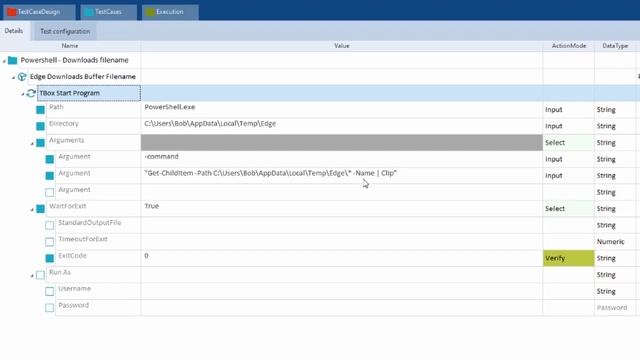Image resolution: width=640 pixels, height=360 pixels.
Task: Click the Value column header
Action: point(342,46)
